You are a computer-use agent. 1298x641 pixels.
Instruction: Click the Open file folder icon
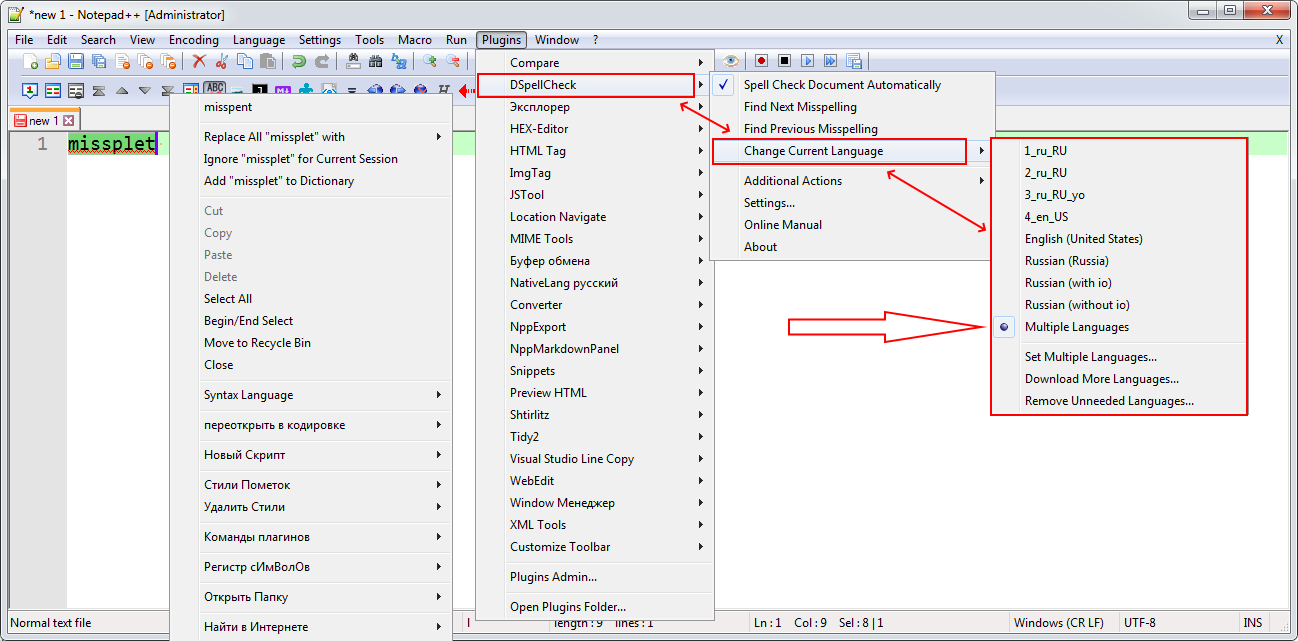point(54,62)
